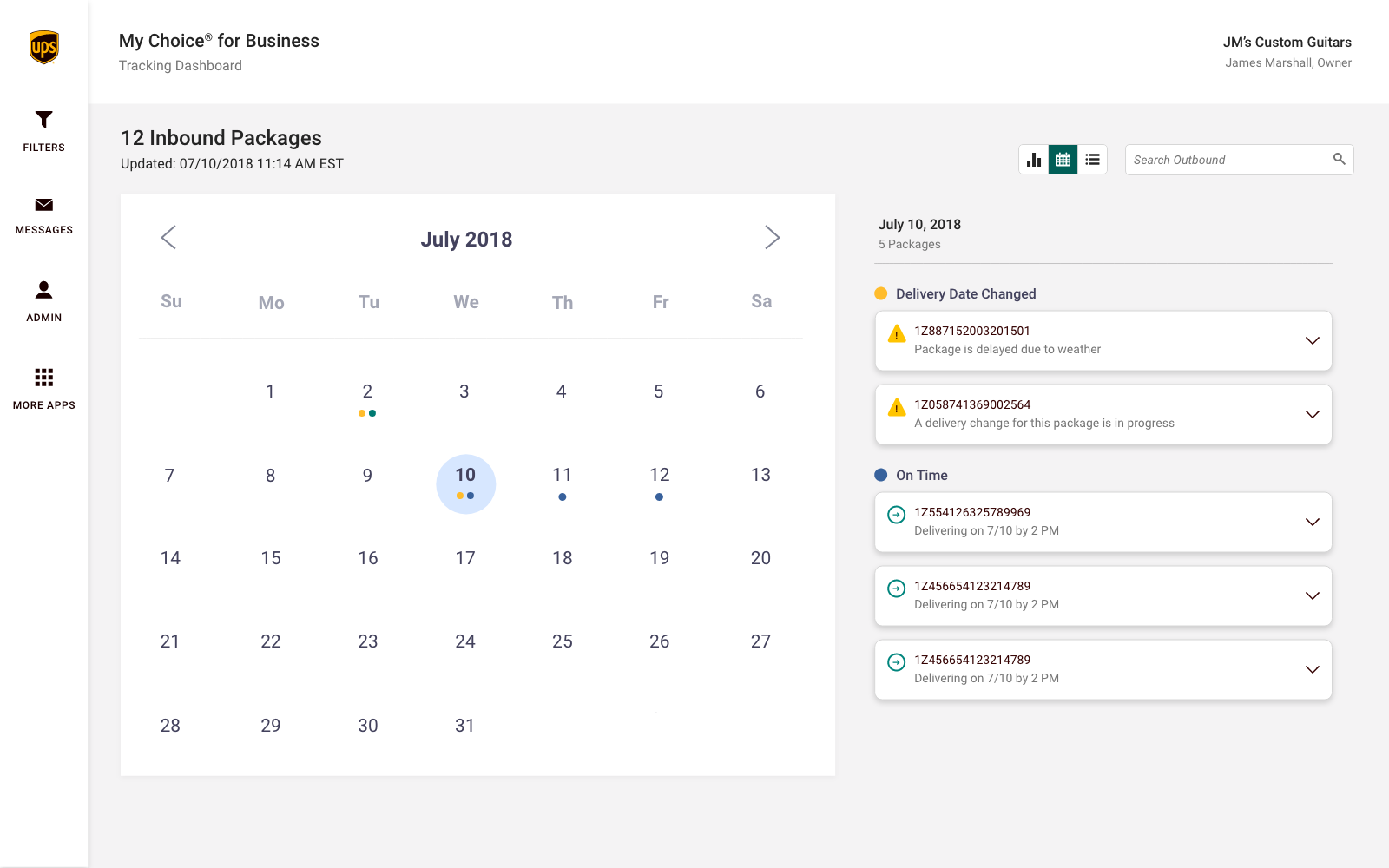Click the search magnifier icon
Screen dimensions: 1389x868
click(1340, 159)
